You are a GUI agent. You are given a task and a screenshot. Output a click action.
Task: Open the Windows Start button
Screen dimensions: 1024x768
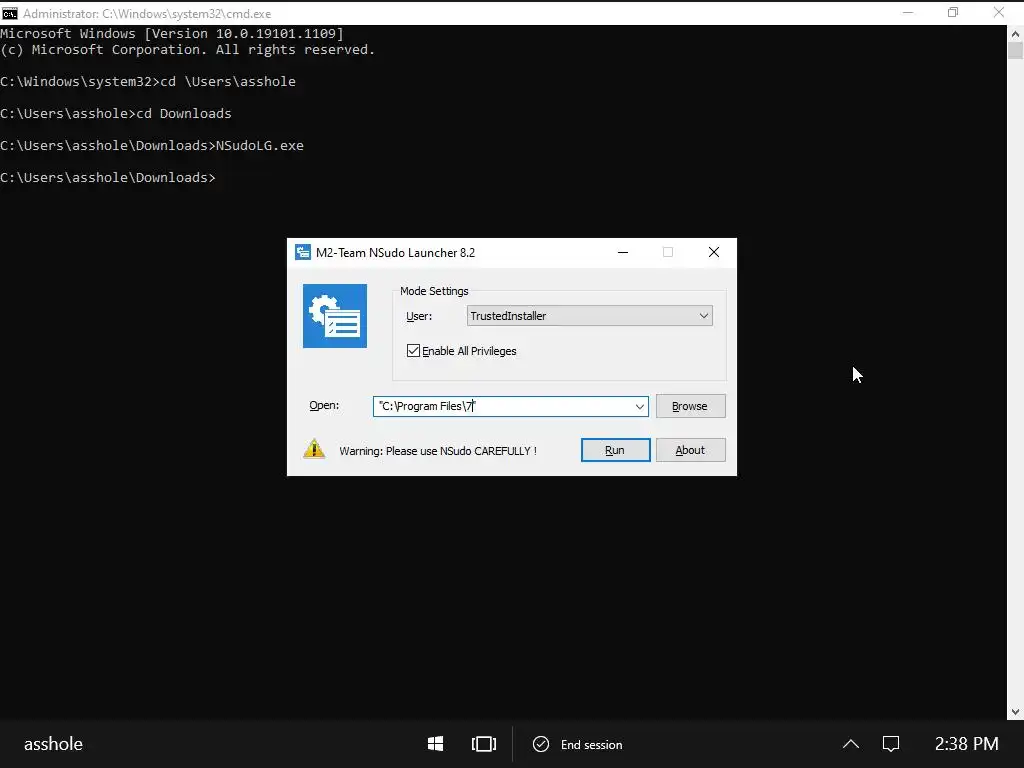tap(436, 744)
